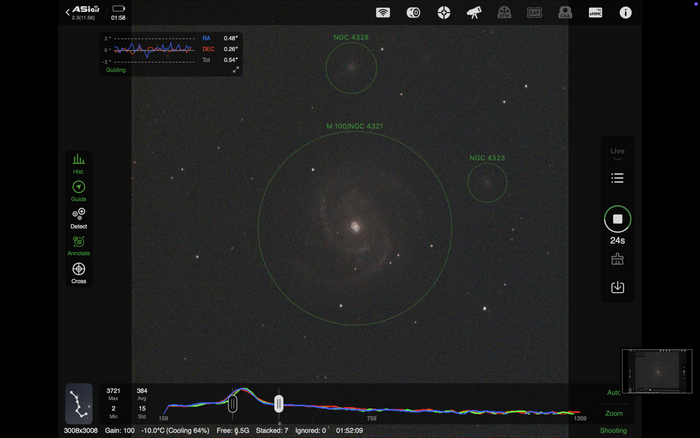Open the Wi-Fi settings icon
700x438 pixels.
[x=382, y=13]
